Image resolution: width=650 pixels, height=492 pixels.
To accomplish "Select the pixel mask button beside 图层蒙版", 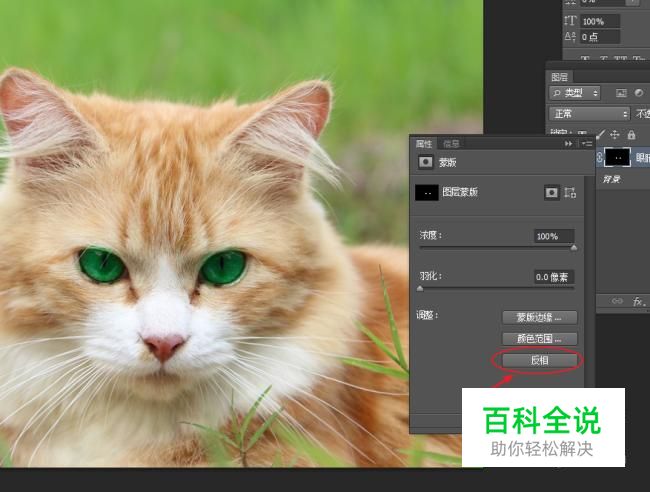I will pos(551,193).
